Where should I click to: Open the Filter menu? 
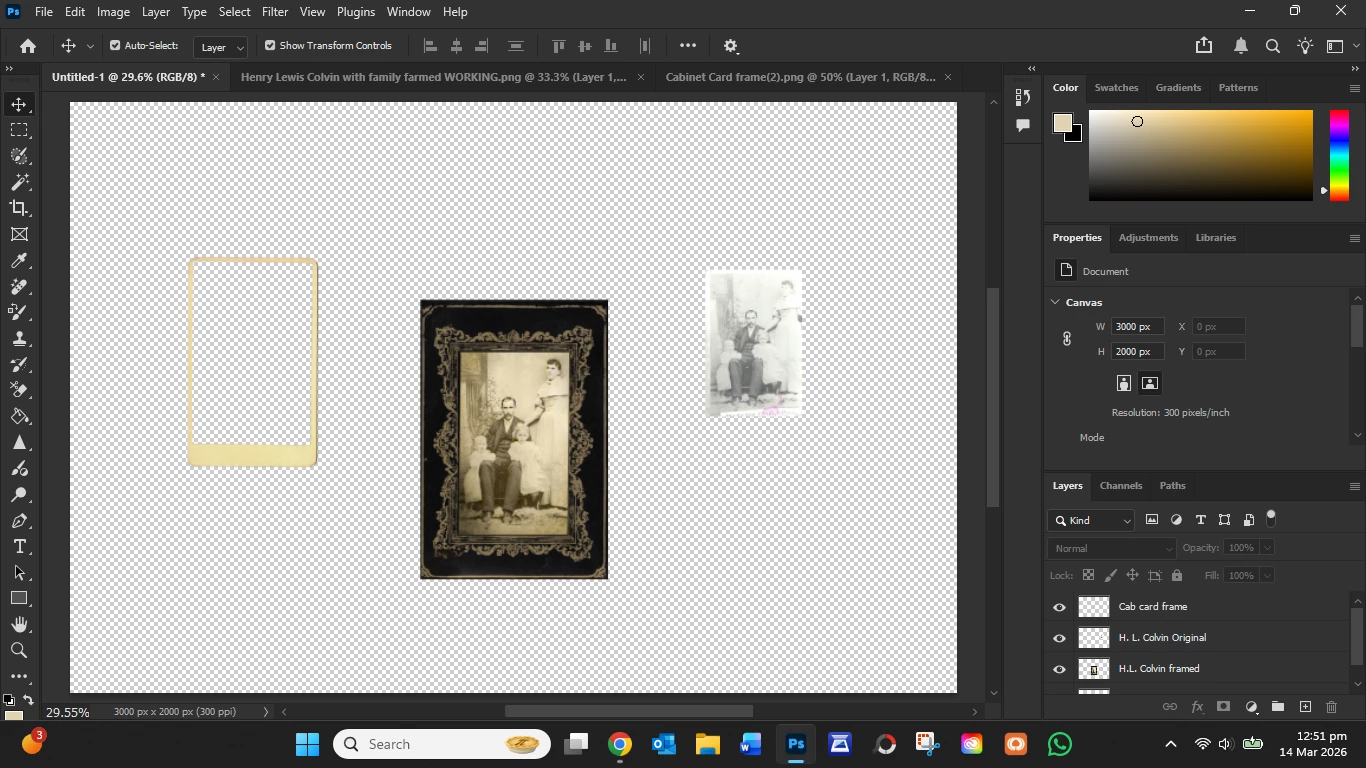tap(275, 12)
